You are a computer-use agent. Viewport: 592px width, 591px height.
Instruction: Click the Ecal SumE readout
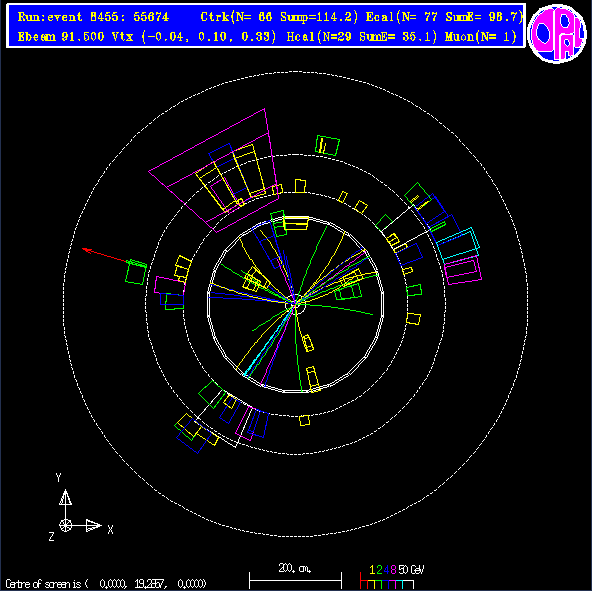click(484, 17)
